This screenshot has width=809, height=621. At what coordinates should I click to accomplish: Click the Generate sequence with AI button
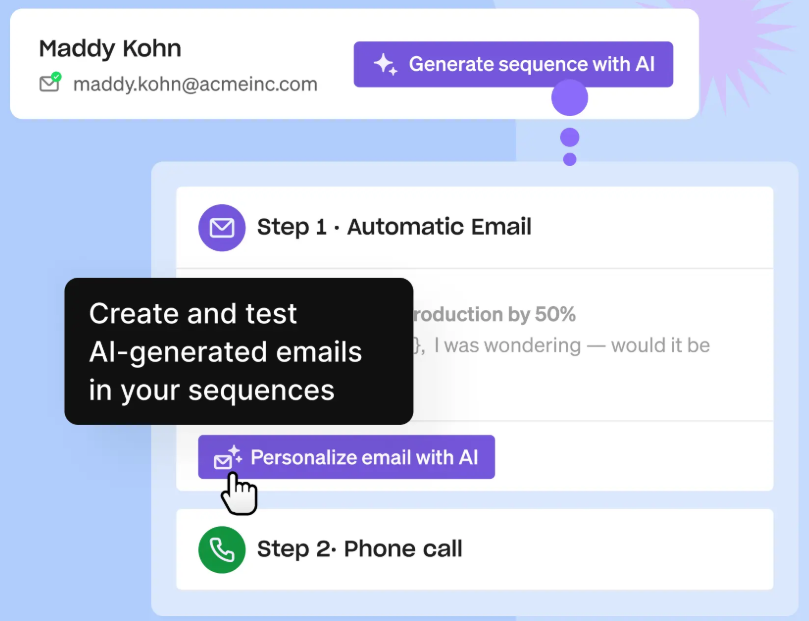[513, 64]
